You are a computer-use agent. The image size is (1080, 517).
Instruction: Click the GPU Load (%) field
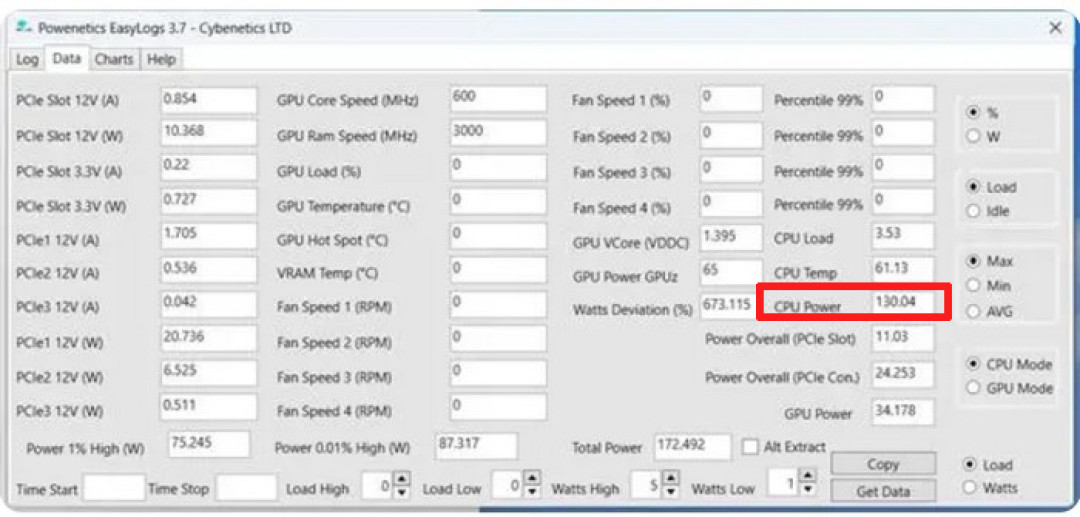498,167
